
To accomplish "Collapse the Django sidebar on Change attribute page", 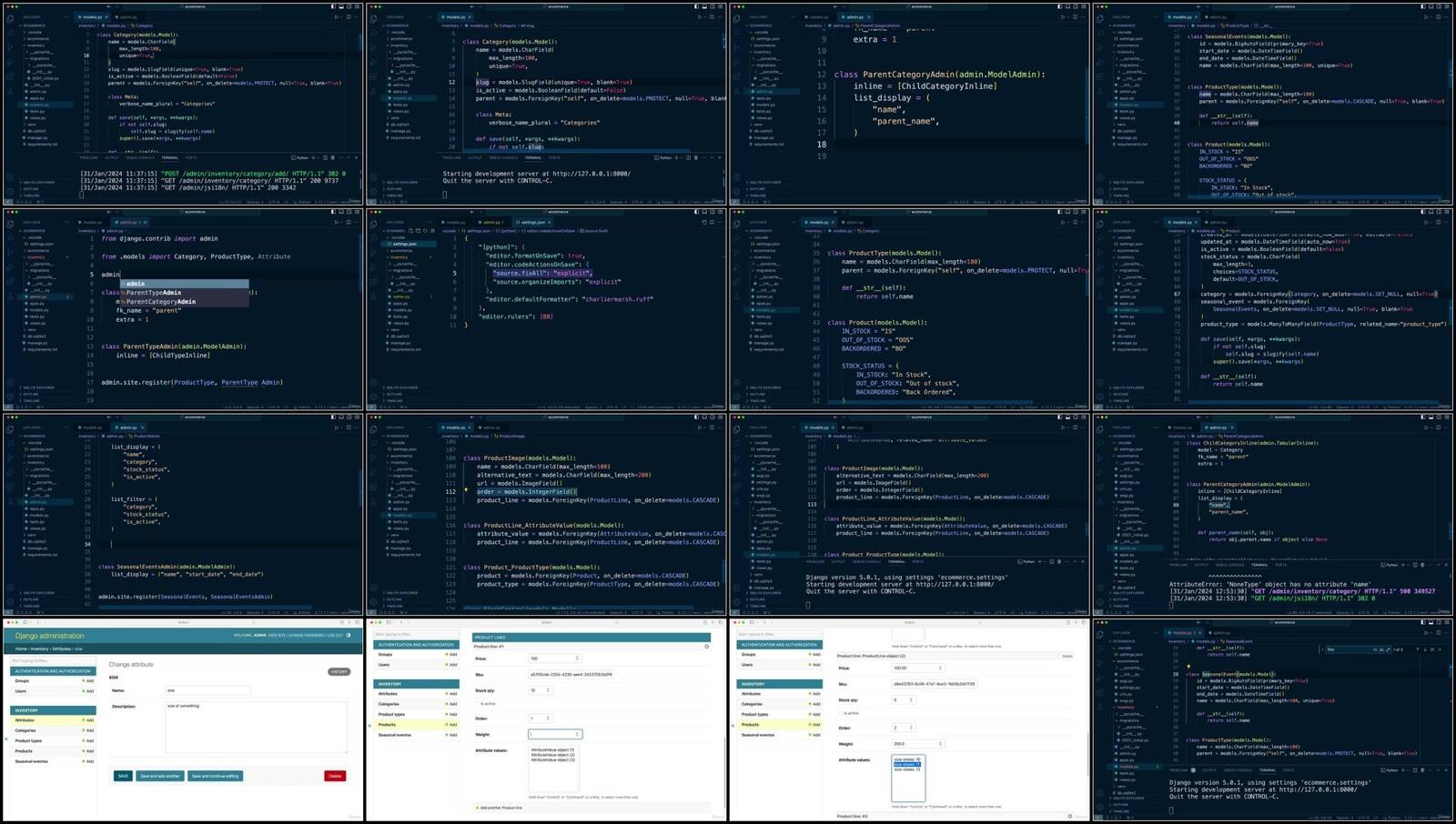I will (7, 739).
